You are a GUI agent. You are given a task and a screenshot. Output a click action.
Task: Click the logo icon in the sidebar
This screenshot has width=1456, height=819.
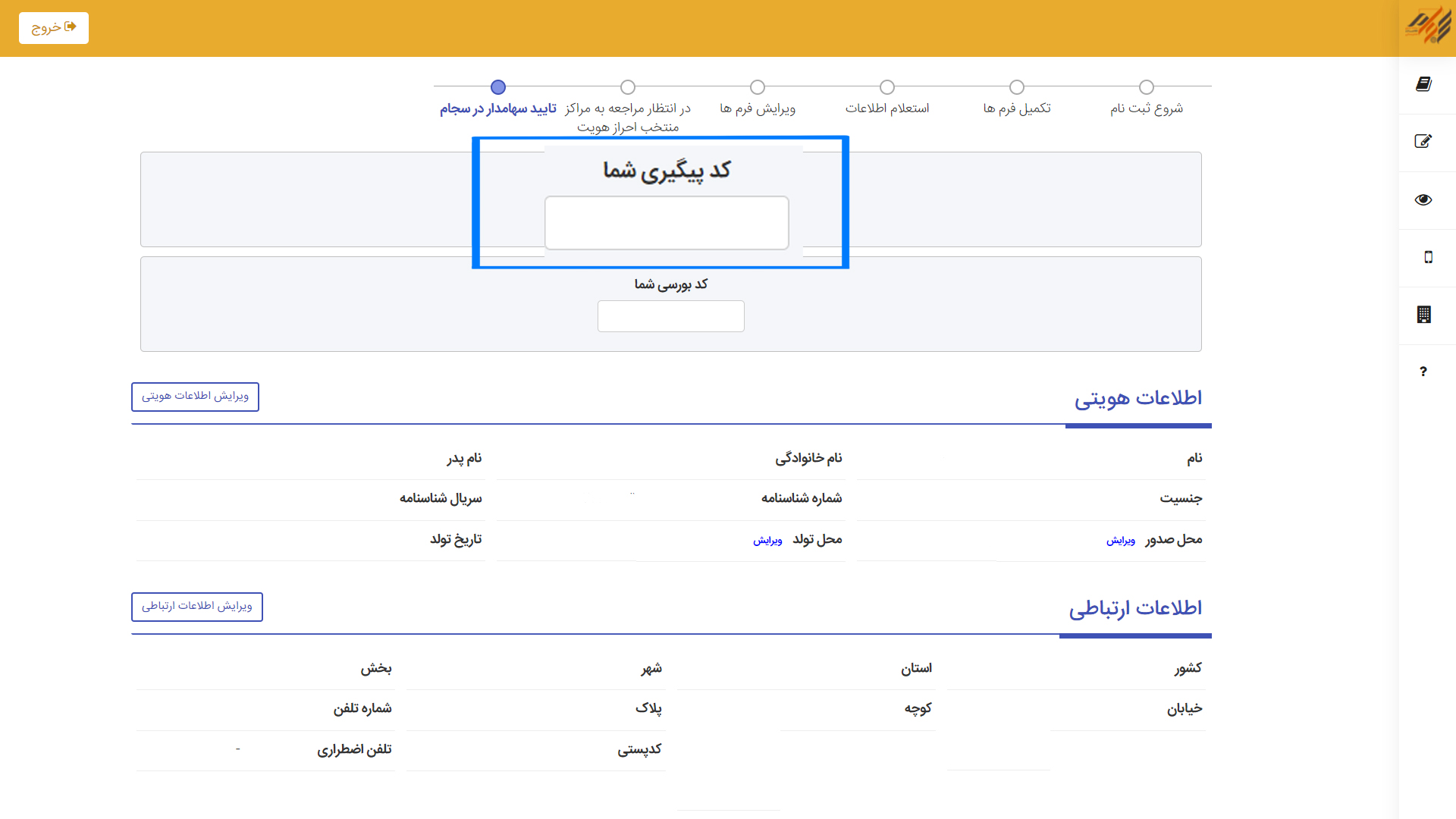(1427, 27)
